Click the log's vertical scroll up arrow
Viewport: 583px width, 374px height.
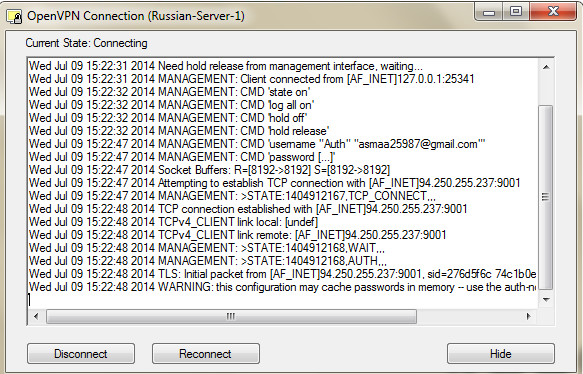click(546, 67)
